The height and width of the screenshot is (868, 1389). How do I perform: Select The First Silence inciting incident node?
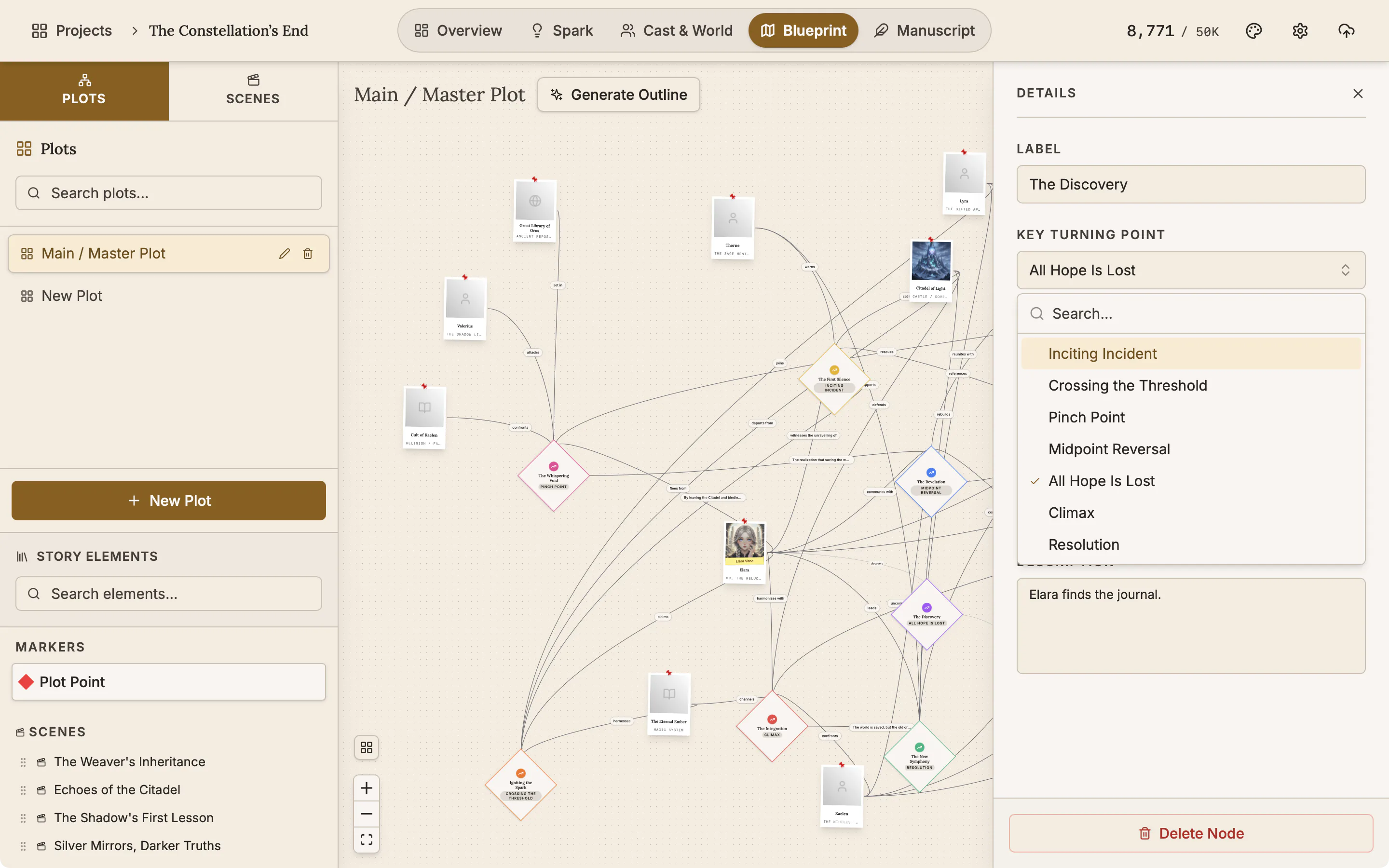(x=834, y=379)
